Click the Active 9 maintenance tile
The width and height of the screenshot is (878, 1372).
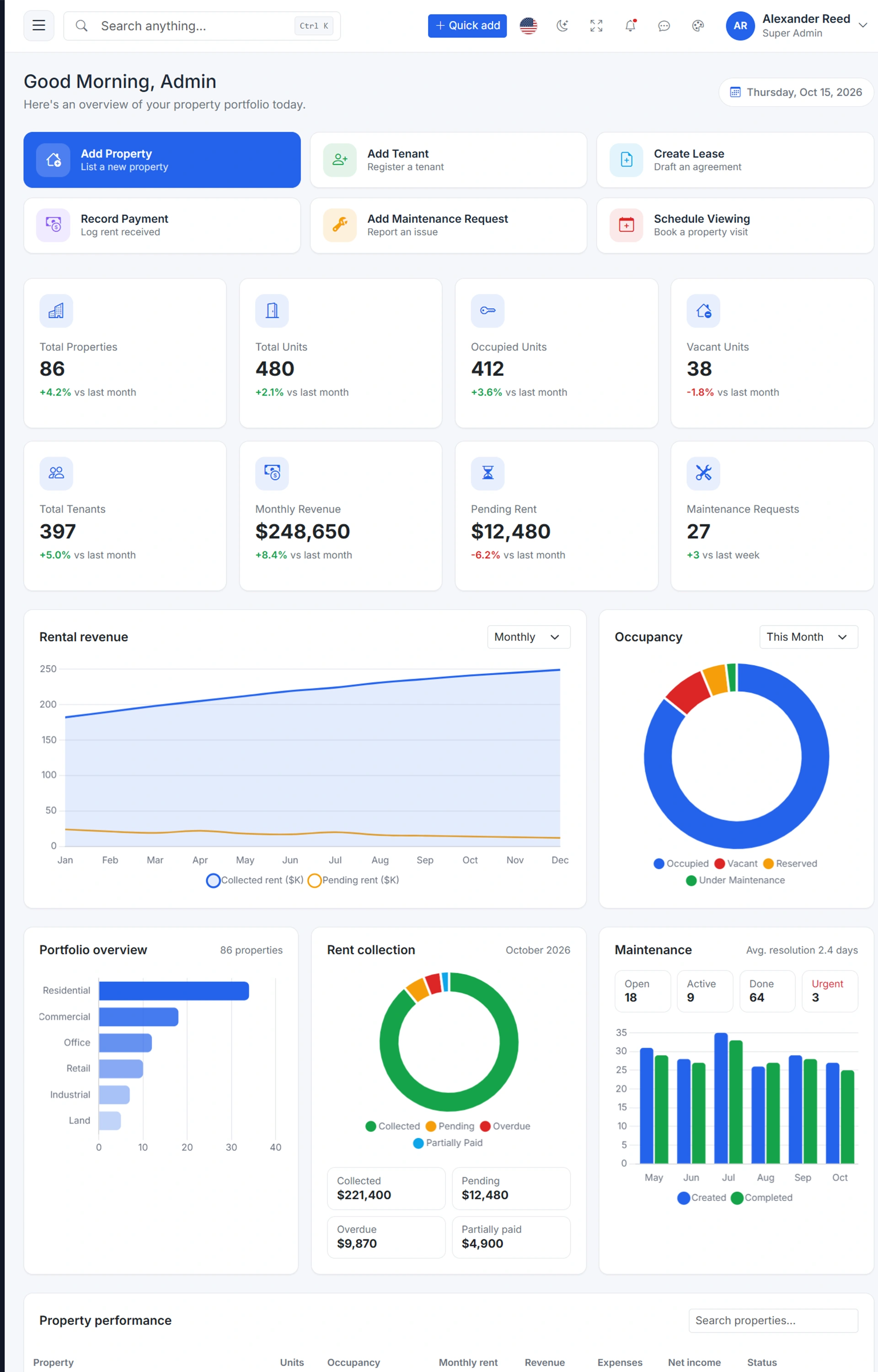pos(705,991)
